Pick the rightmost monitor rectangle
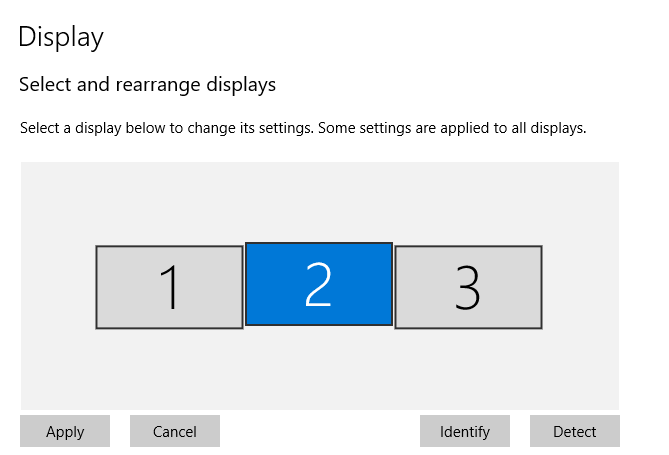Screen dimensions: 669x455 click(468, 287)
